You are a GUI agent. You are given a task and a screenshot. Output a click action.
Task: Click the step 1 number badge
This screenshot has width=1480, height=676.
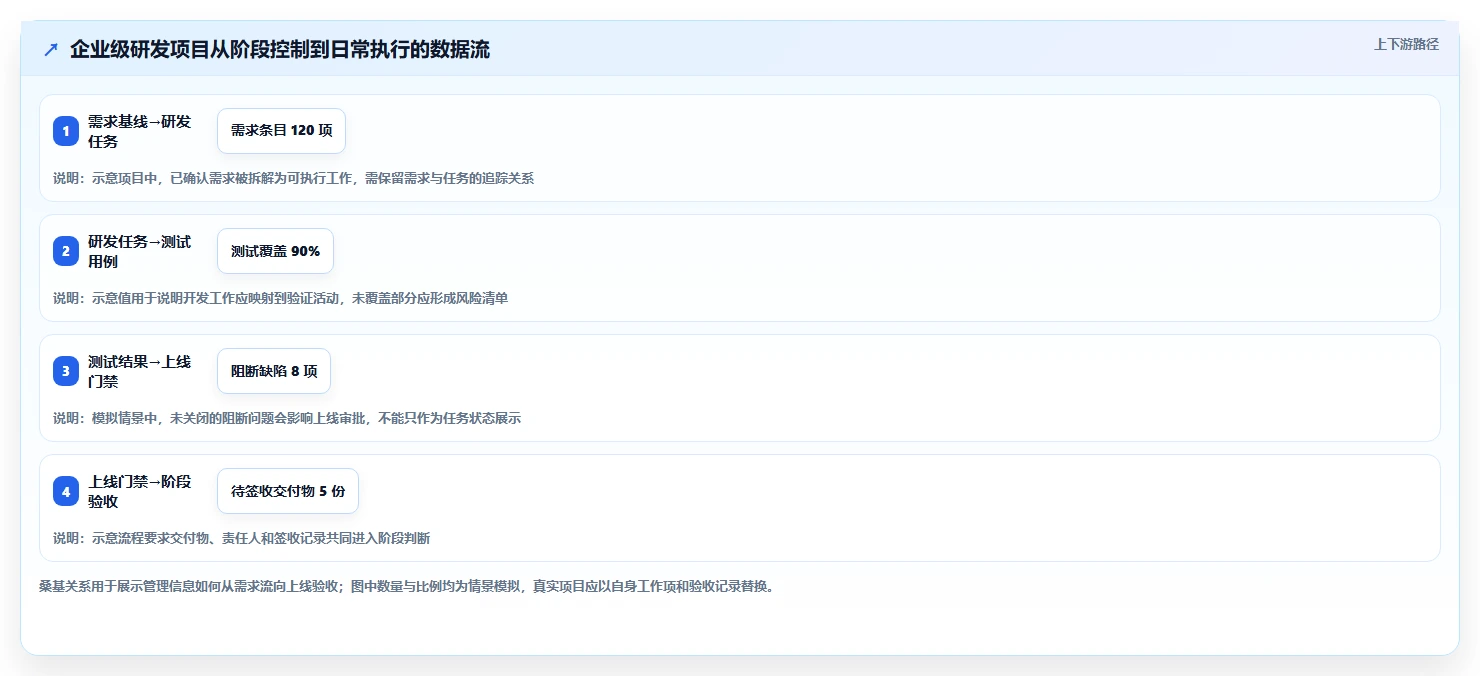66,131
